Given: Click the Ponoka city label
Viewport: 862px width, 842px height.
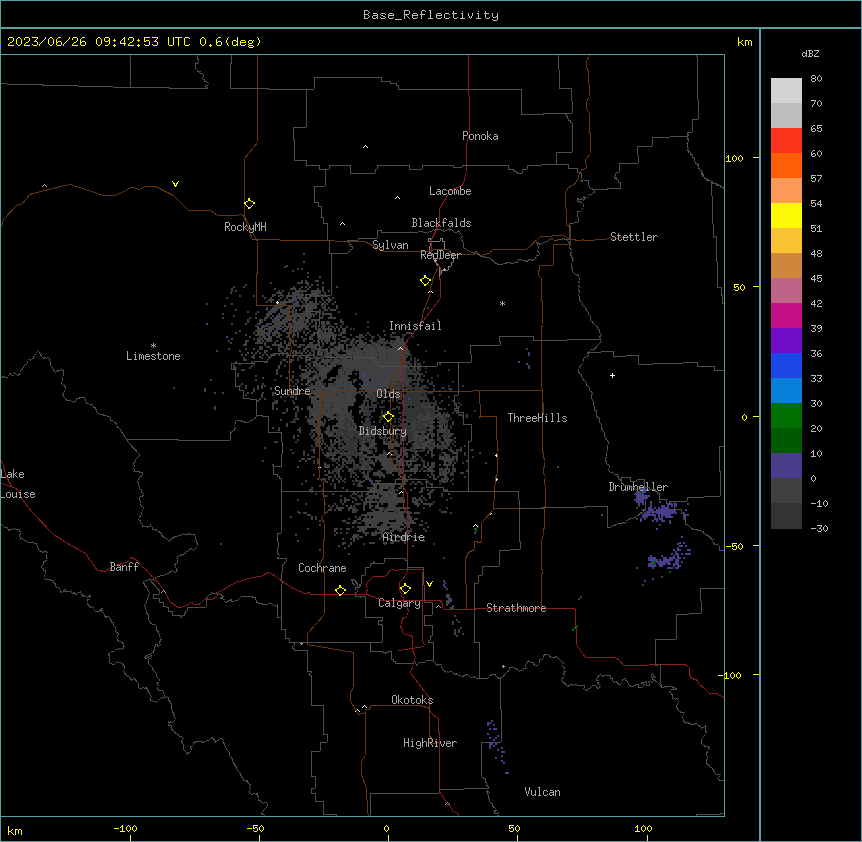Looking at the screenshot, I should click(x=480, y=136).
